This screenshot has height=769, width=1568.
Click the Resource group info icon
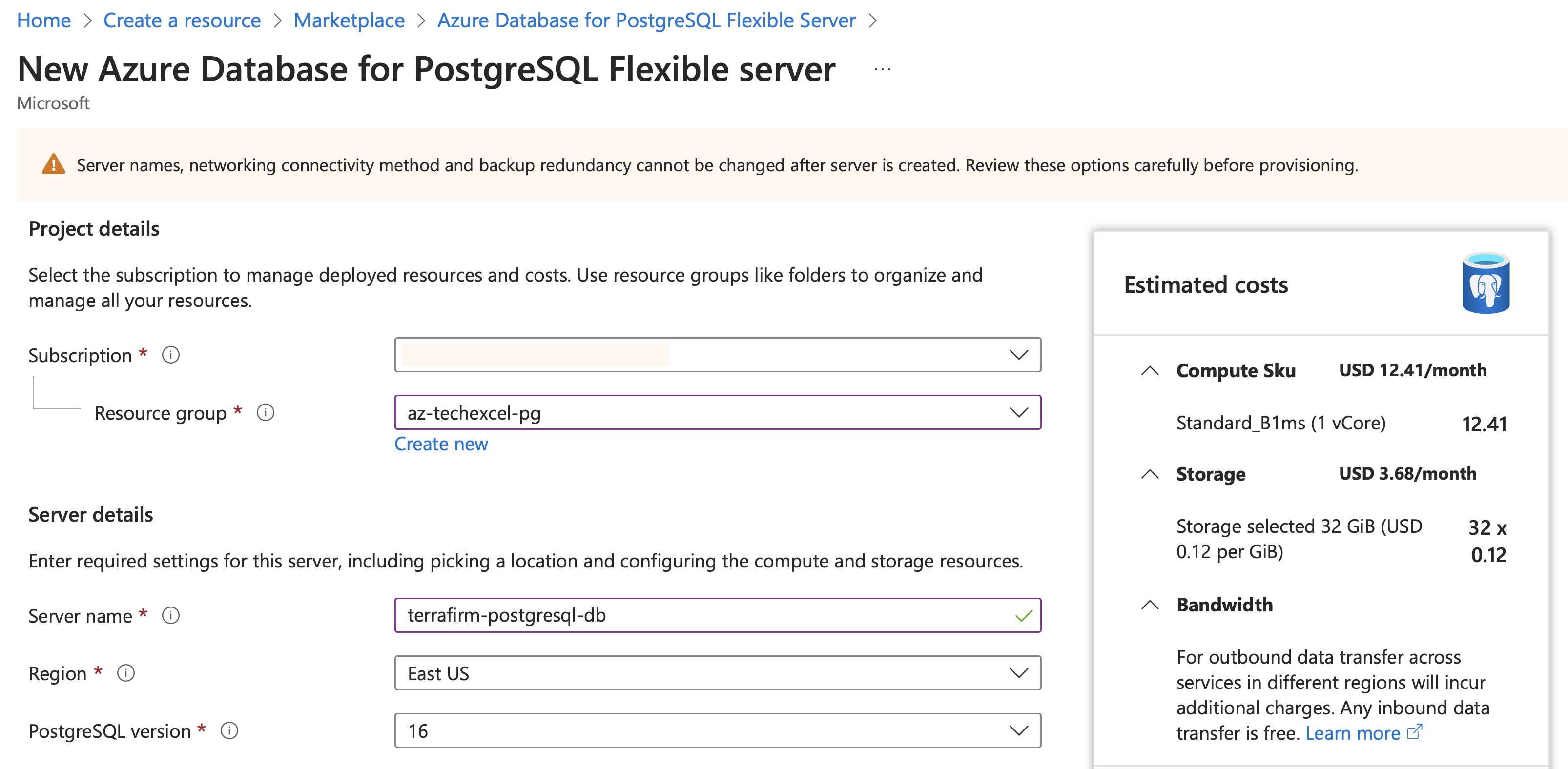point(266,412)
